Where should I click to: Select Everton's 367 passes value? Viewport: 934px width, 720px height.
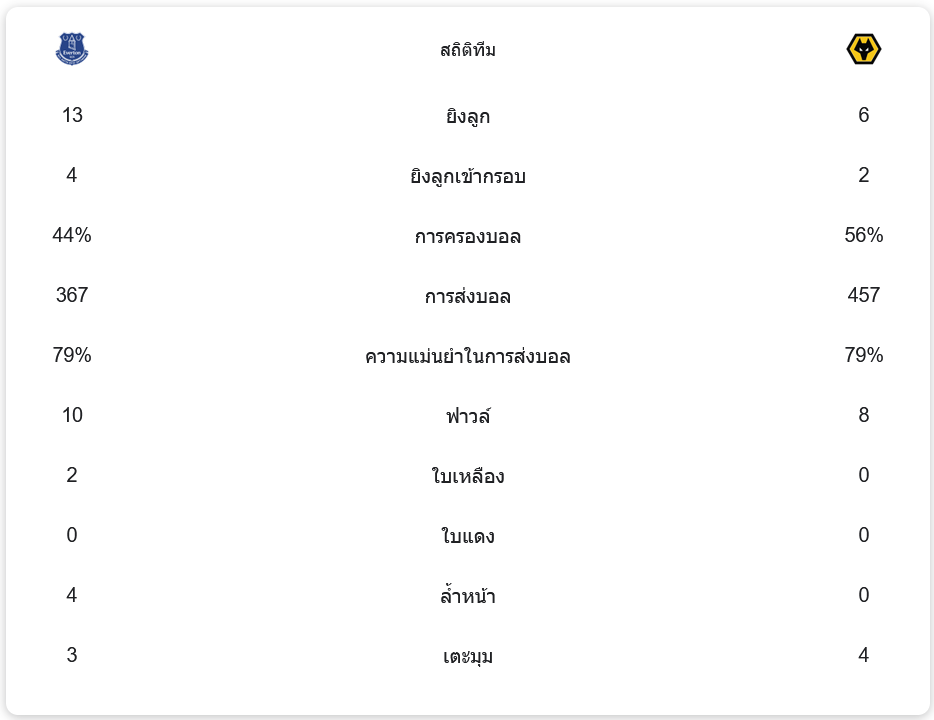click(72, 295)
